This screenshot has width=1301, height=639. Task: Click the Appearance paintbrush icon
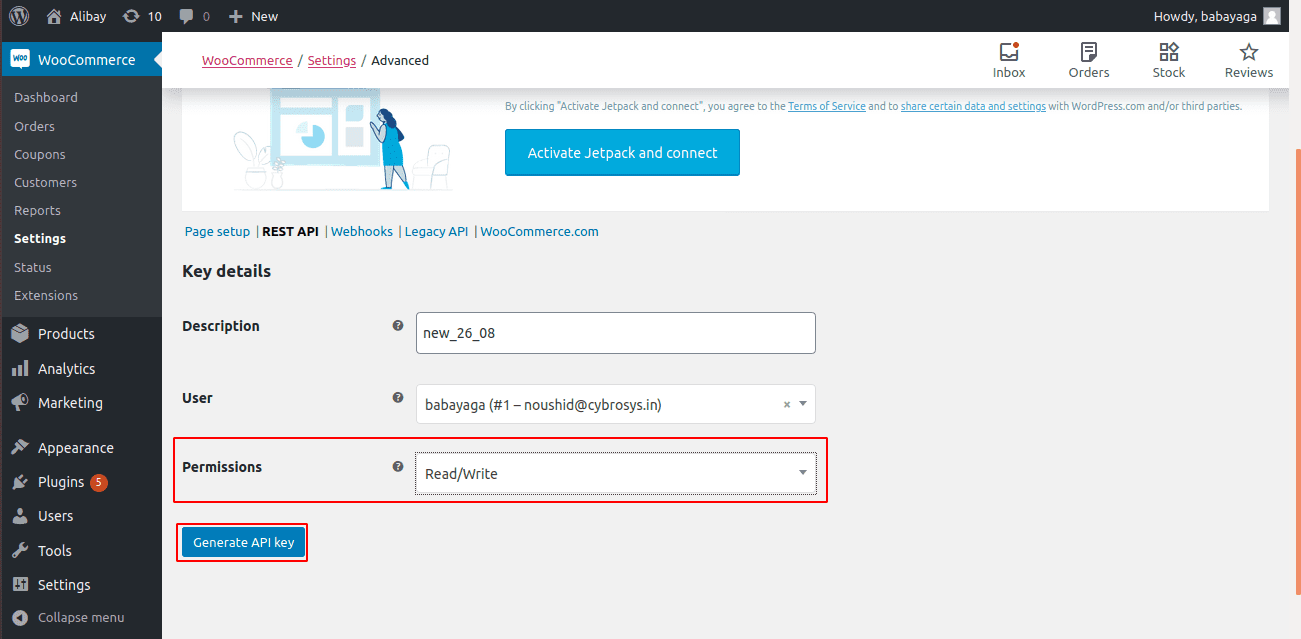pos(20,448)
